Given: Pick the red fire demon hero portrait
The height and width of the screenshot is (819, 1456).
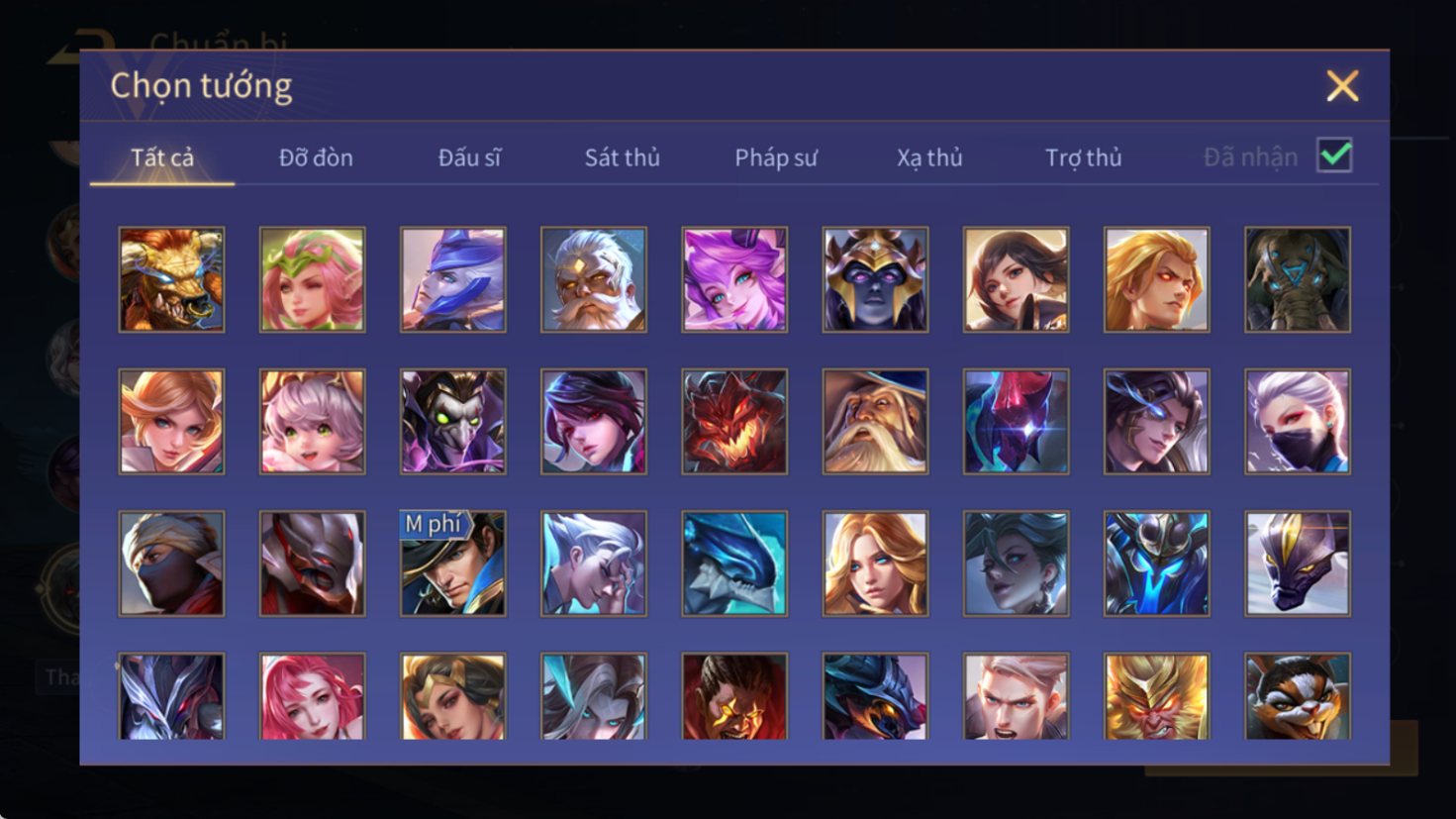Looking at the screenshot, I should [x=734, y=422].
